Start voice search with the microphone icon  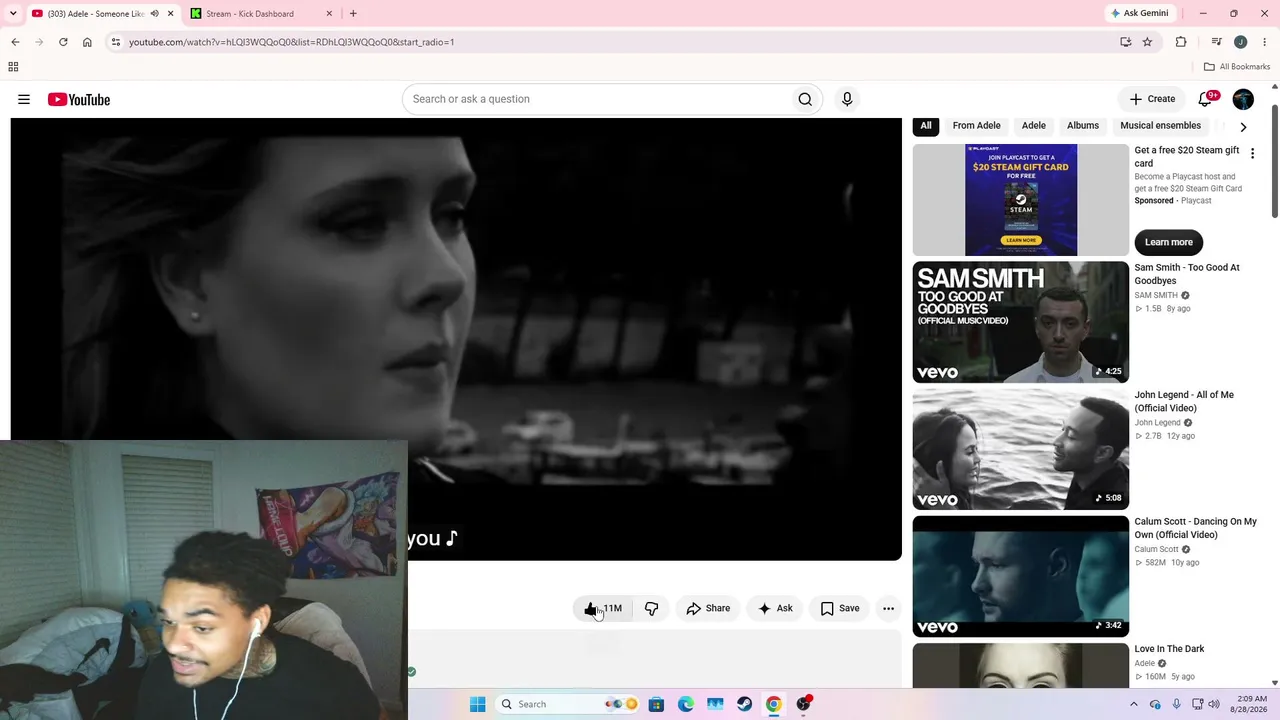click(x=847, y=99)
